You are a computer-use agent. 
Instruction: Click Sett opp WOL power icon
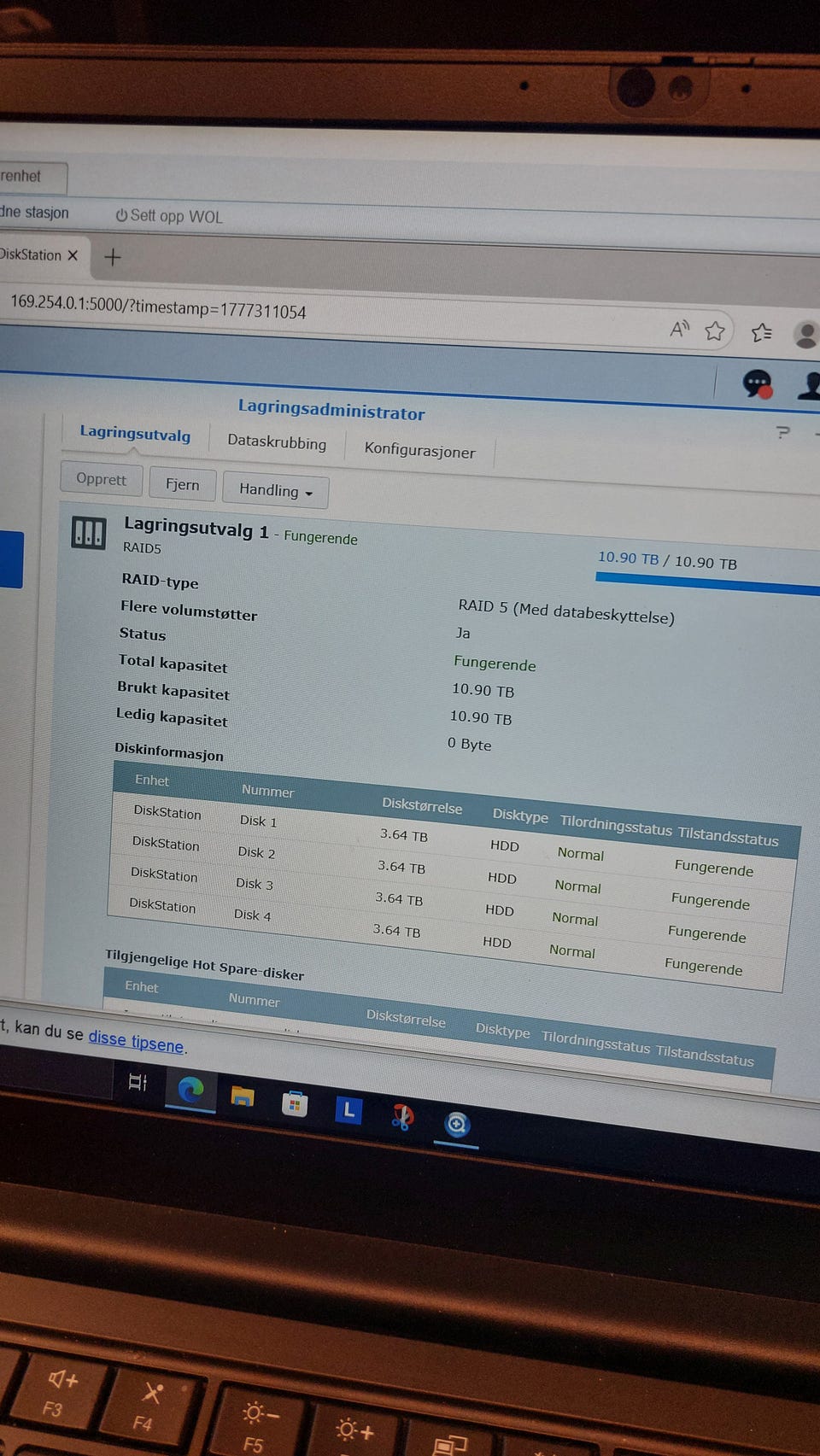point(121,215)
